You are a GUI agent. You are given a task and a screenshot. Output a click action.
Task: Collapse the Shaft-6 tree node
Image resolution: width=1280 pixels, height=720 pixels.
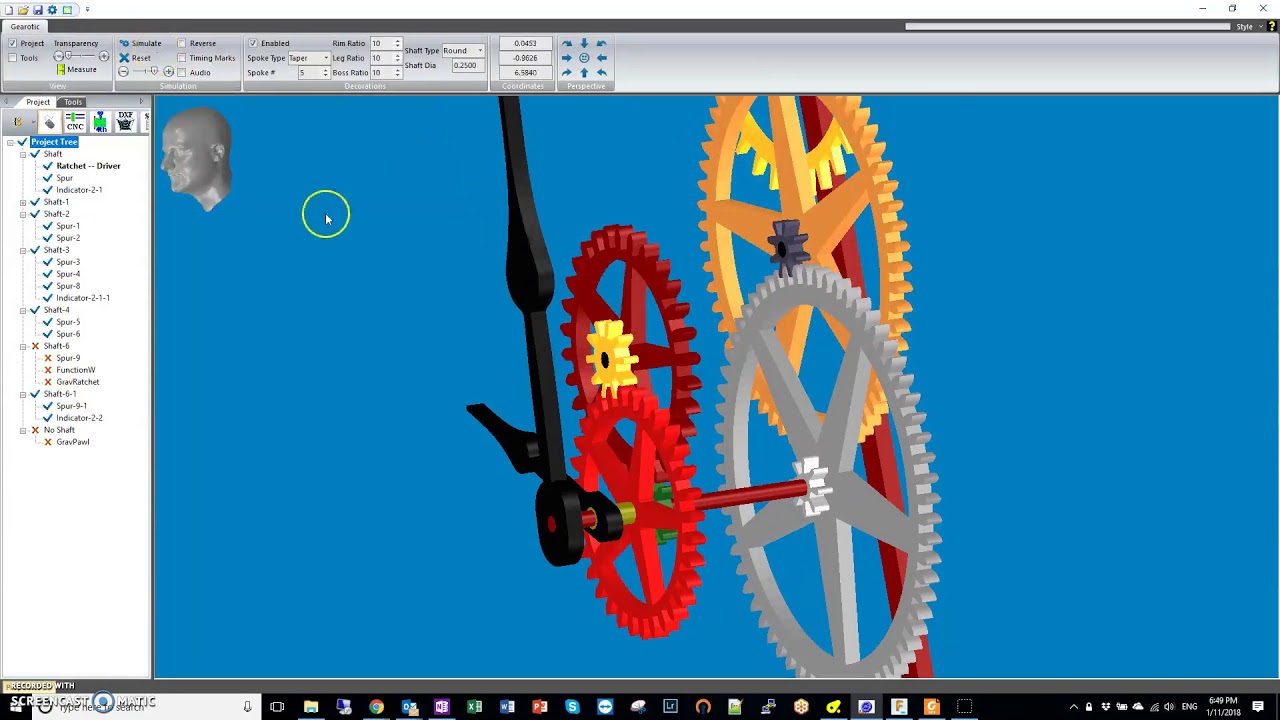23,346
